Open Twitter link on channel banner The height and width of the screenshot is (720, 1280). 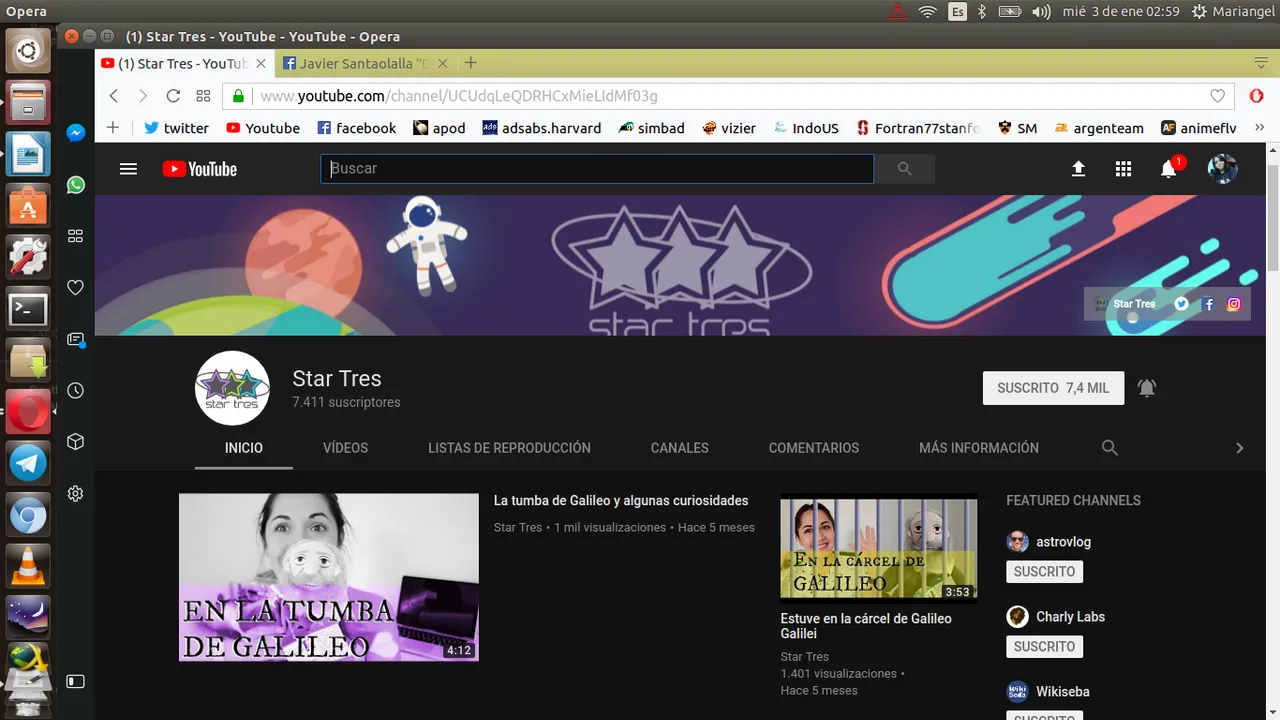coord(1181,304)
